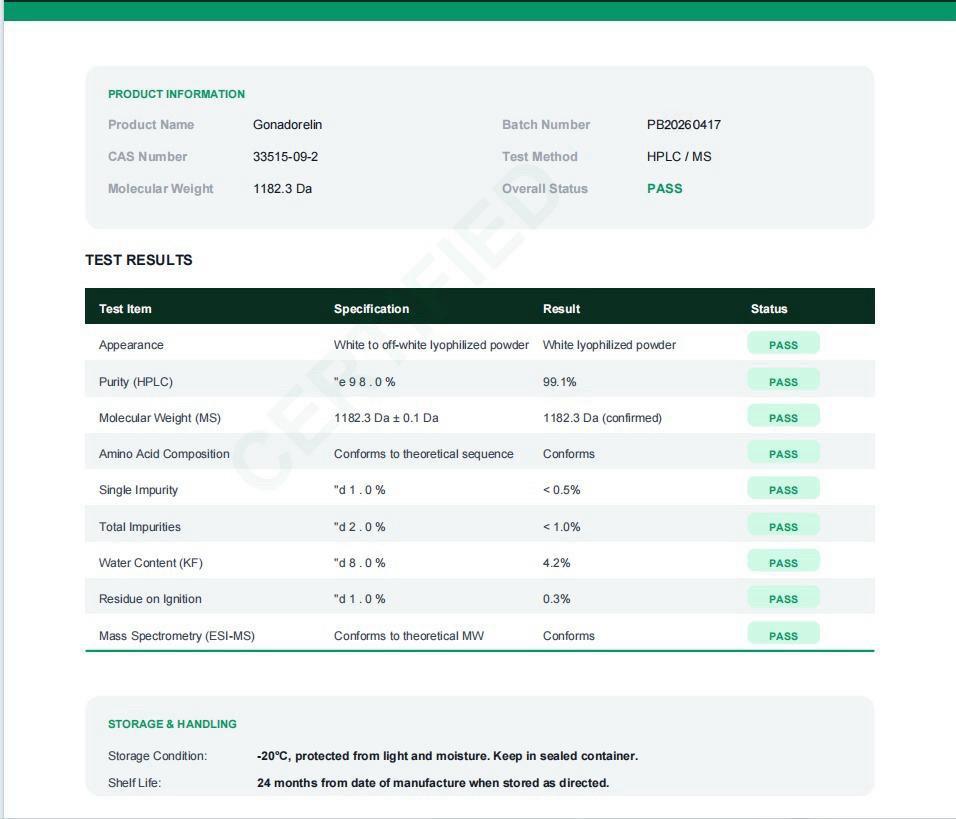
Task: Select the '< 0.5%' single impurity result
Action: 562,490
